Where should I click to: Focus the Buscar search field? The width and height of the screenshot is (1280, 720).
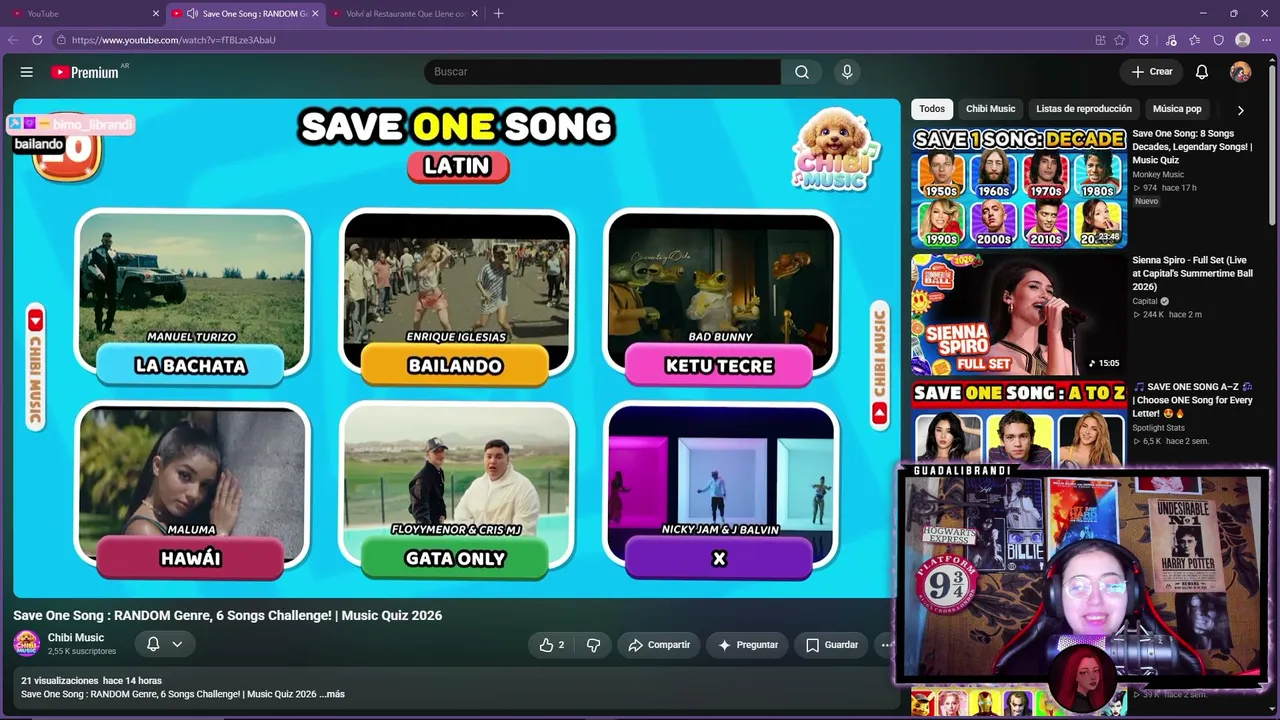(x=603, y=72)
